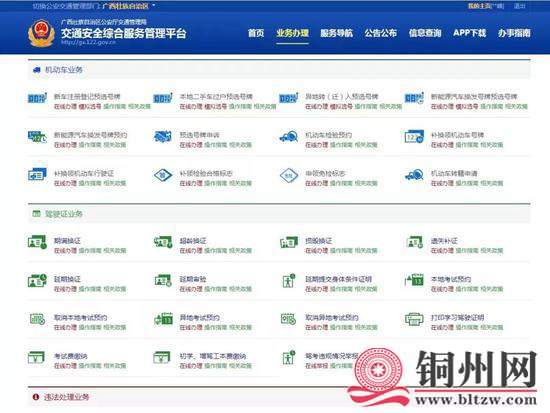550x413 pixels.
Task: Open the 服务导航 navigation tab
Action: click(x=336, y=33)
